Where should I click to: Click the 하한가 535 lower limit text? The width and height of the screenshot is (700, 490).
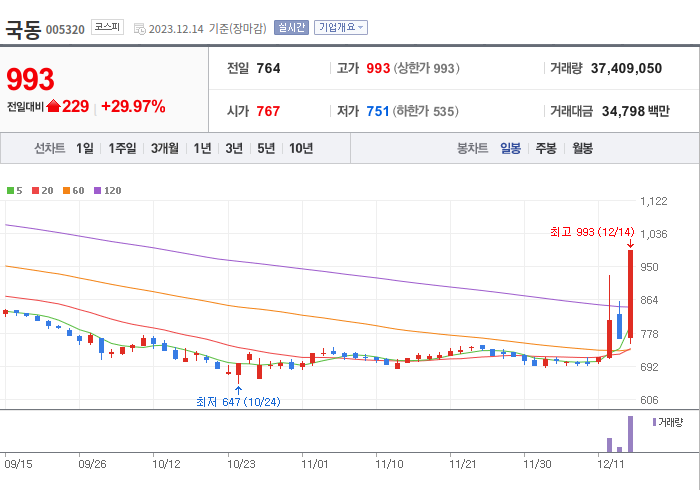pyautogui.click(x=425, y=111)
